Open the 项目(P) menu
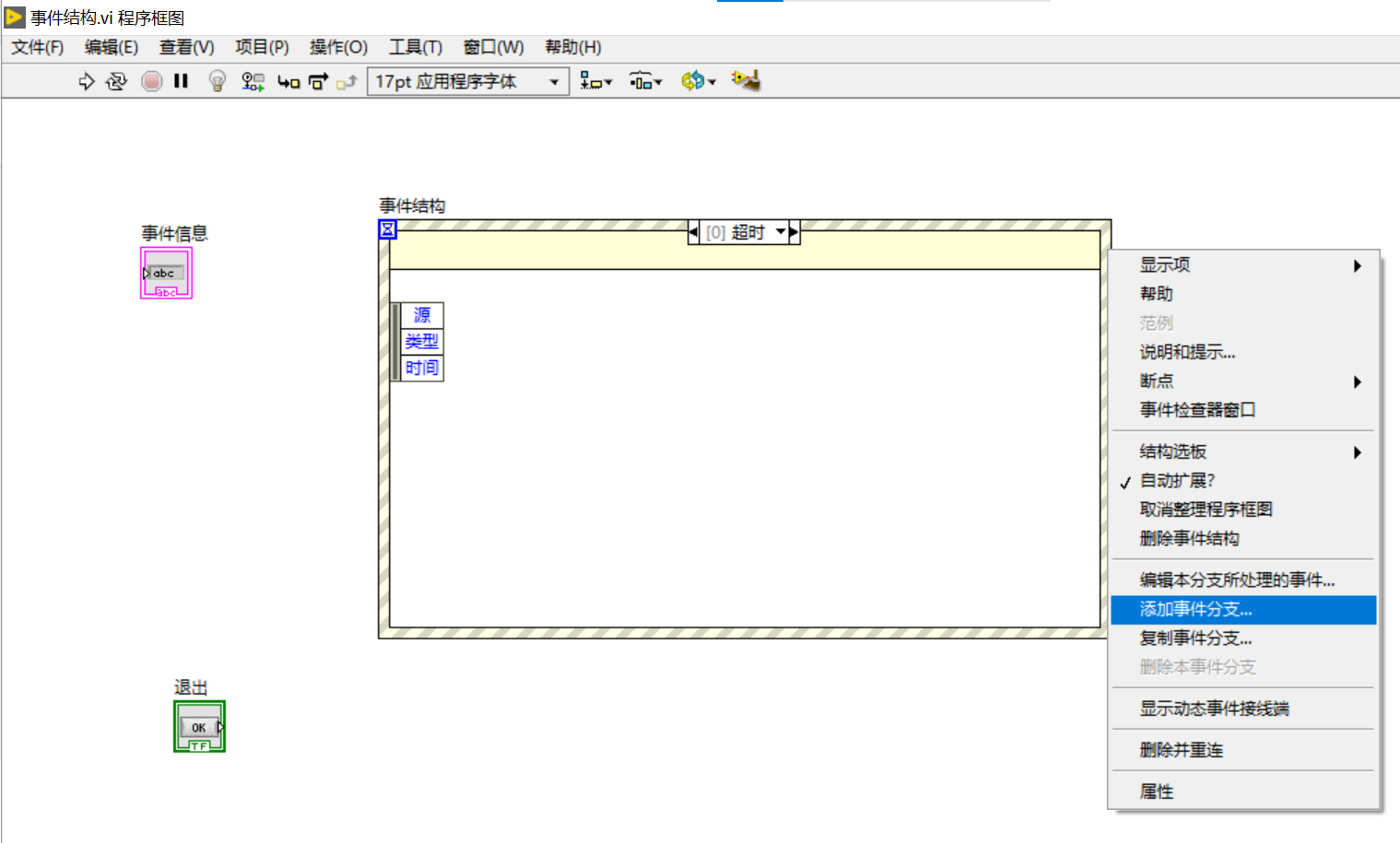1400x843 pixels. (x=262, y=47)
